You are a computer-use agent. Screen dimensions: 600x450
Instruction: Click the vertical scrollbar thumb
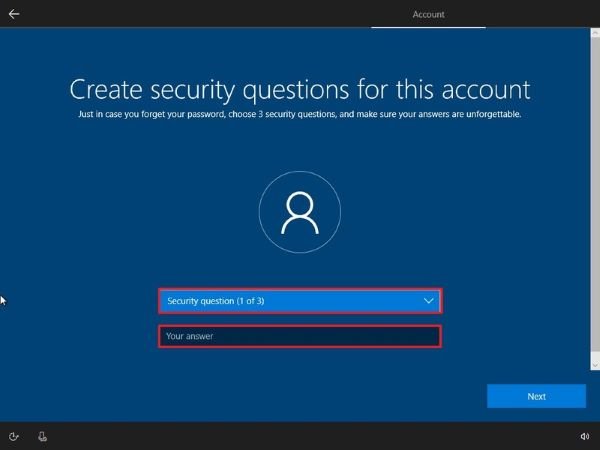(595, 195)
